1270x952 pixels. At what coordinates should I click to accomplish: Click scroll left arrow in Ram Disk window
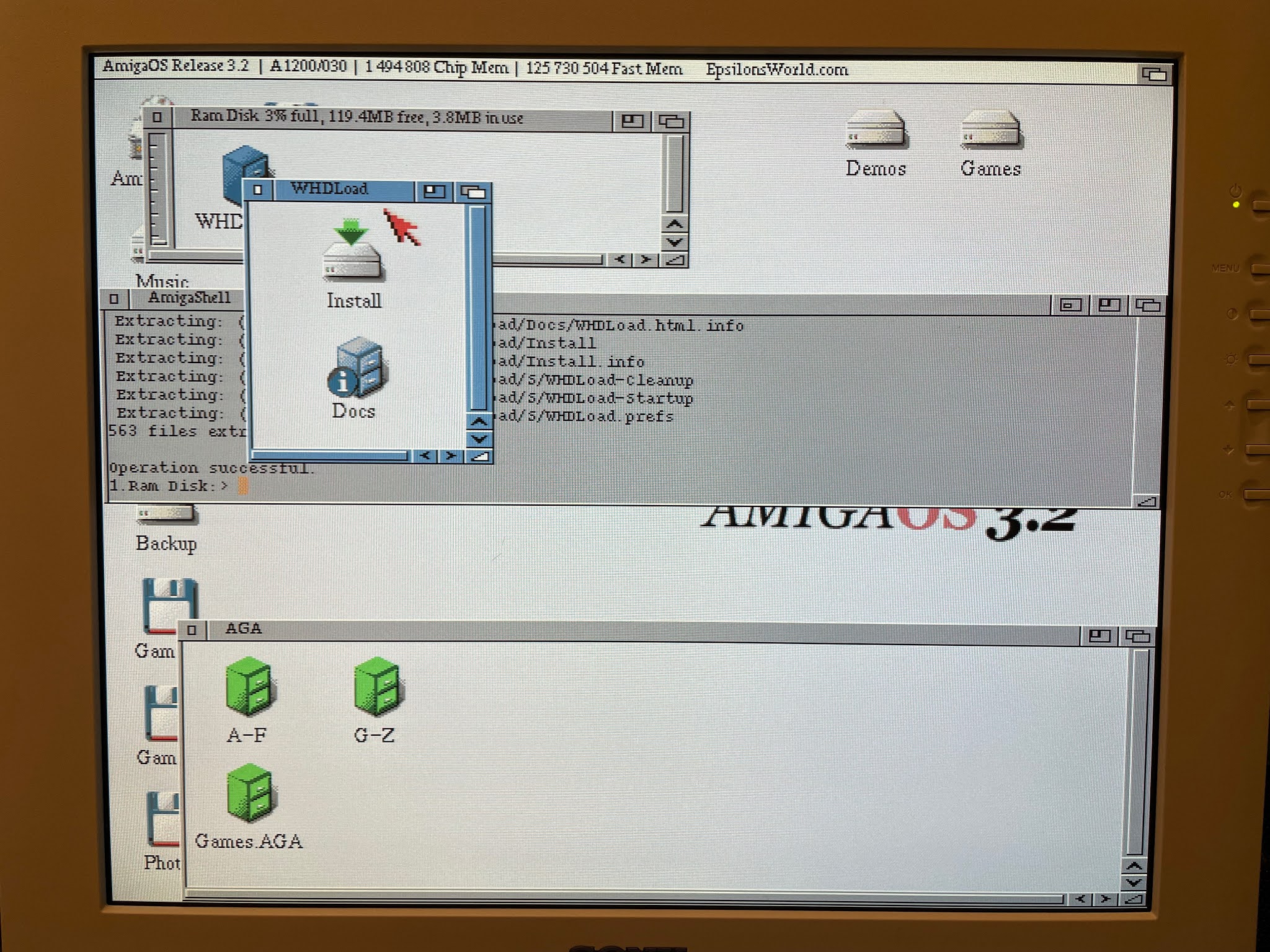619,260
